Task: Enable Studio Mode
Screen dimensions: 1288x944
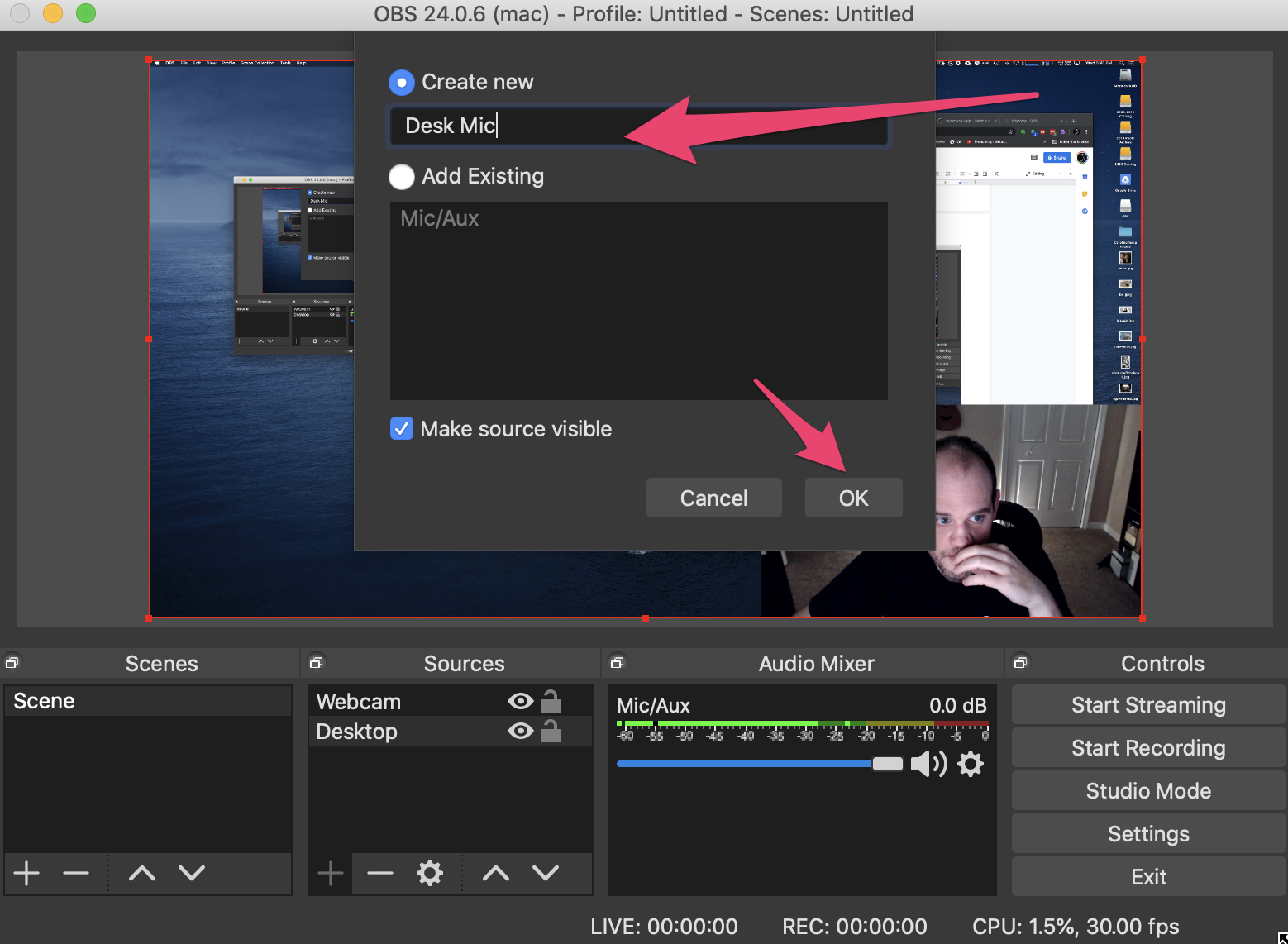Action: pos(1149,791)
